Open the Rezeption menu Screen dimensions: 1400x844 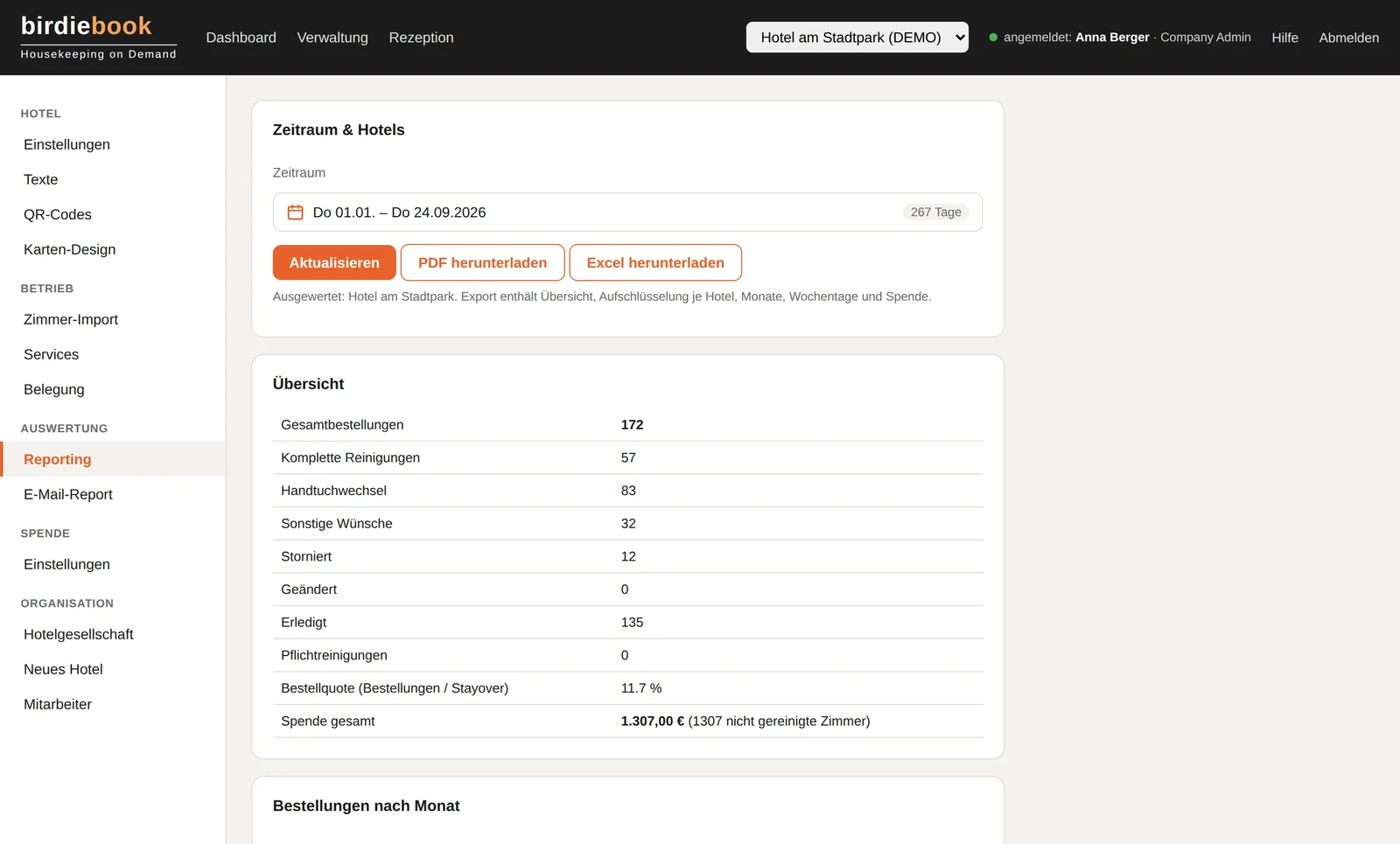coord(421,38)
